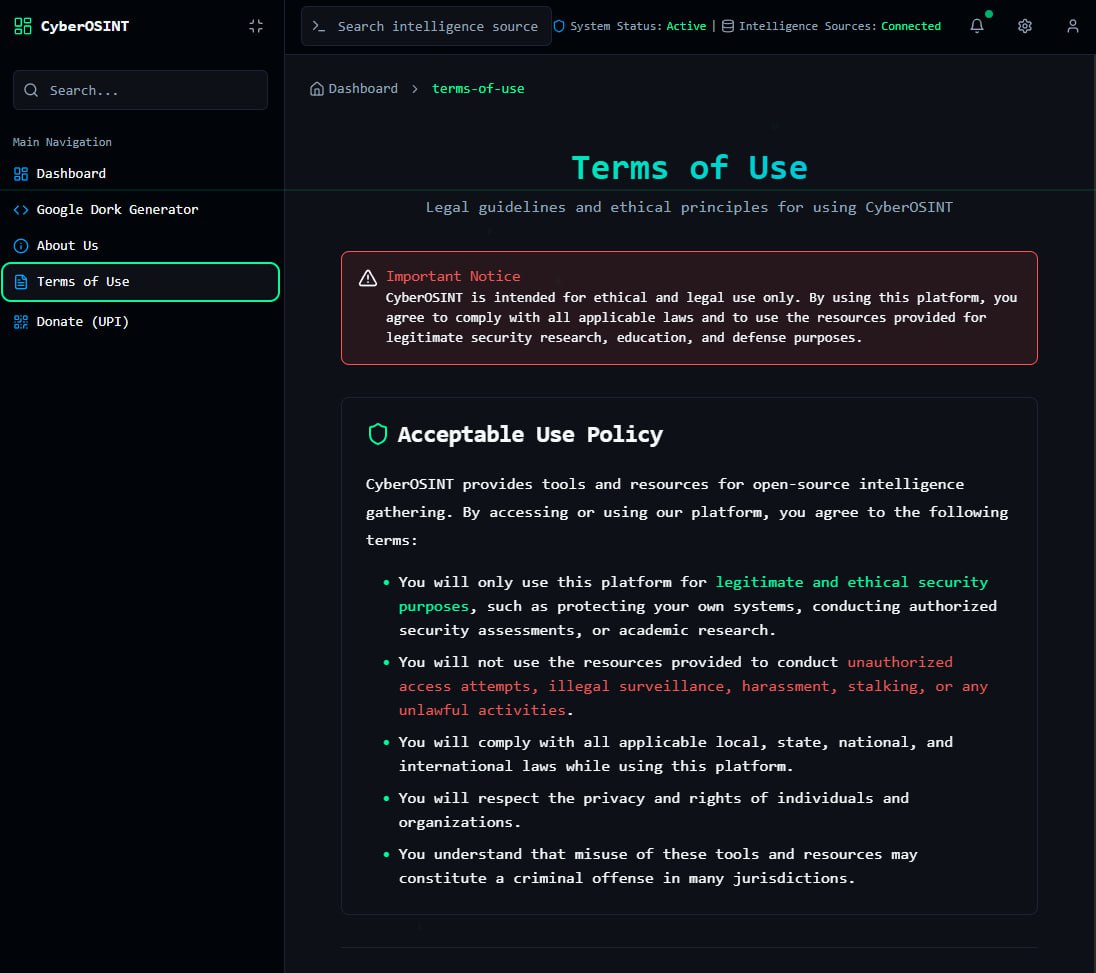
Task: Click the Intelligence Sources database icon
Action: 728,26
